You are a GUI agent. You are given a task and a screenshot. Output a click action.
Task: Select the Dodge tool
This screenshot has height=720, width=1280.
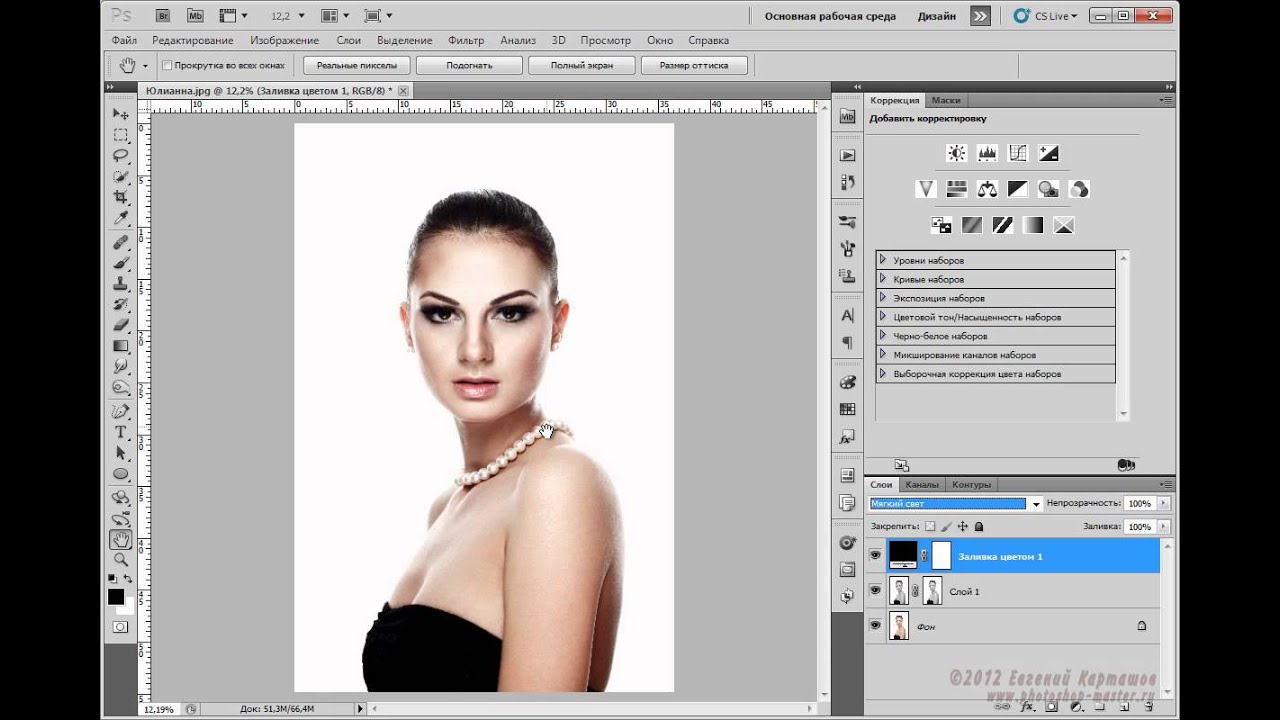(121, 387)
